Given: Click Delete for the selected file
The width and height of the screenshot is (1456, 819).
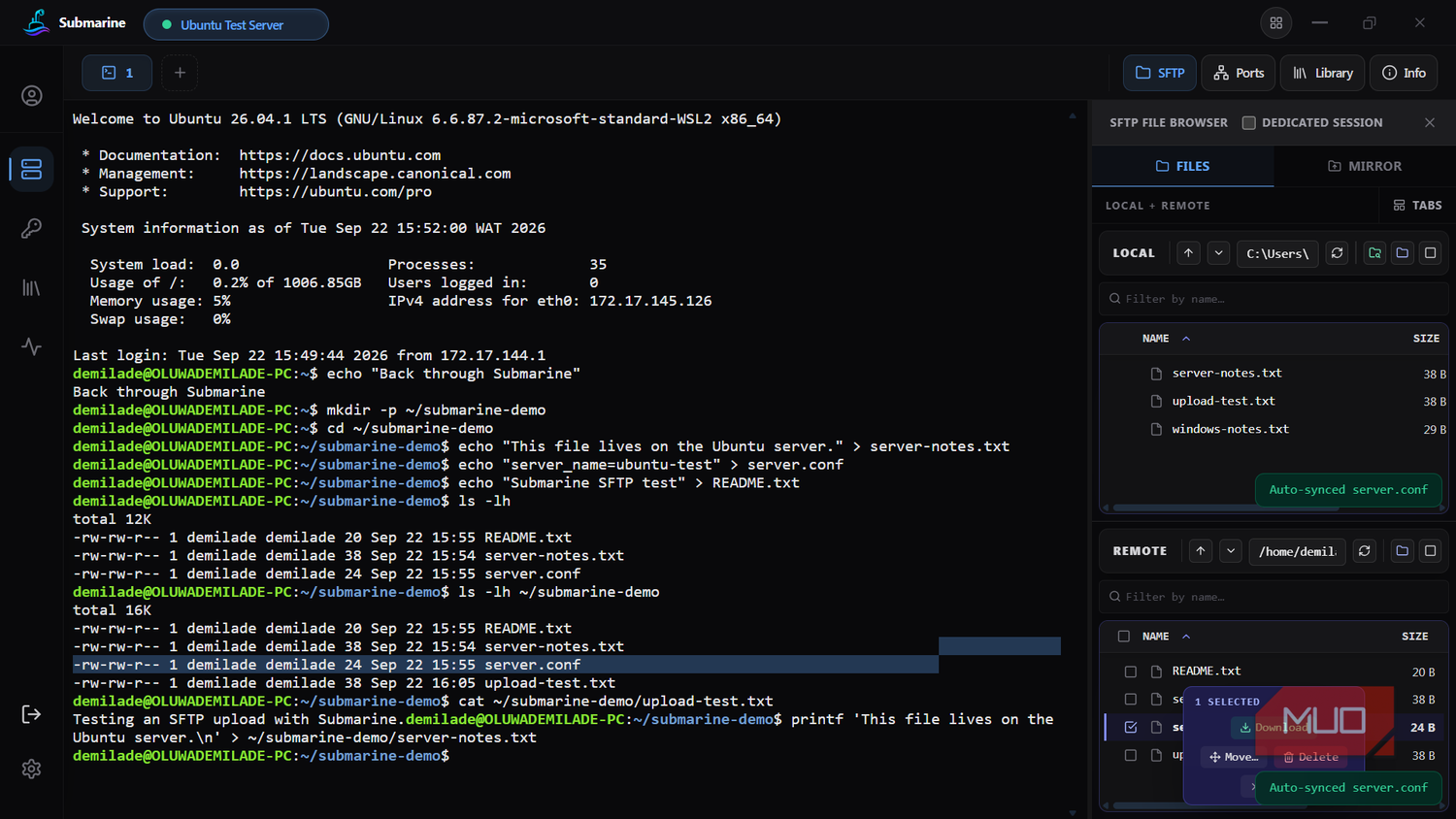Looking at the screenshot, I should (x=1310, y=757).
